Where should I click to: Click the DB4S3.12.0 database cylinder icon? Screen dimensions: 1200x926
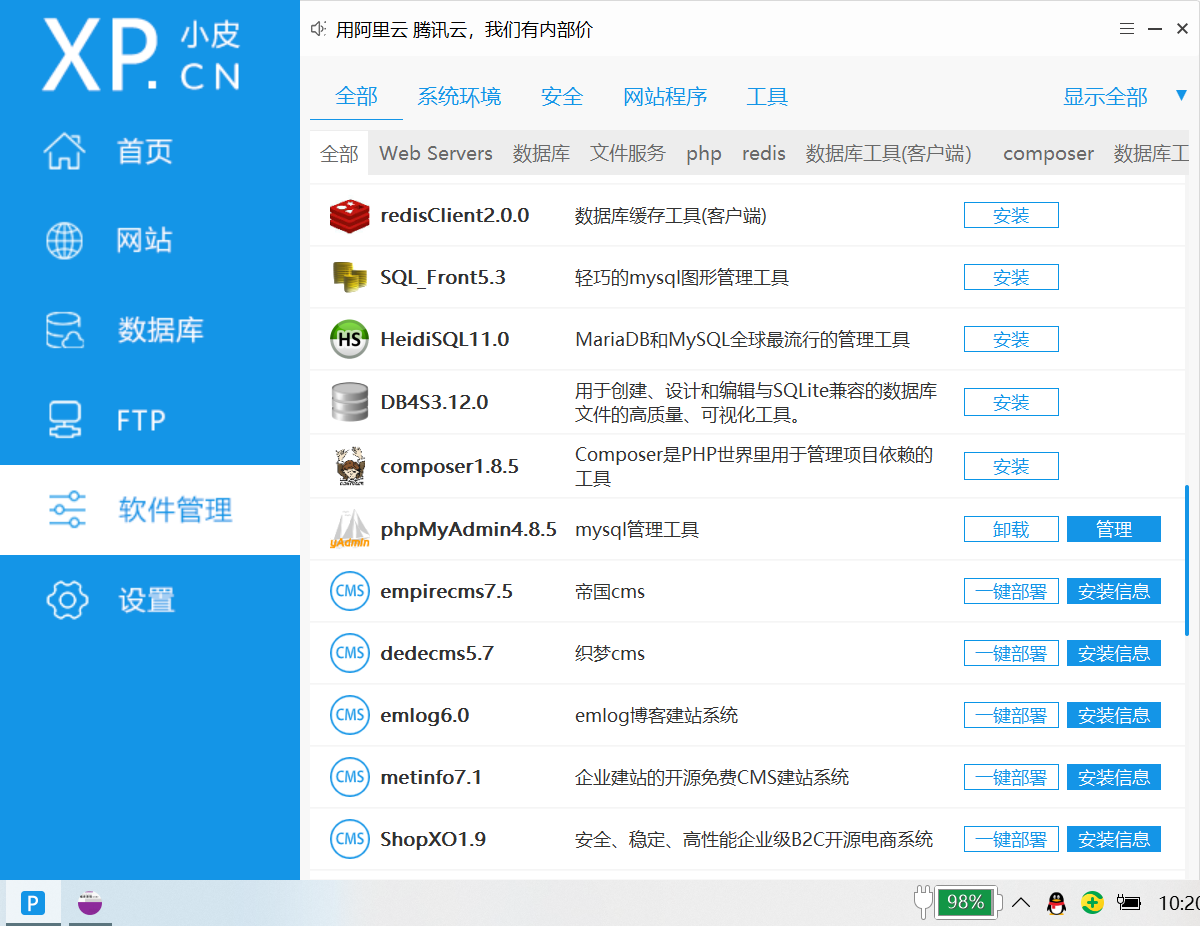tap(350, 402)
